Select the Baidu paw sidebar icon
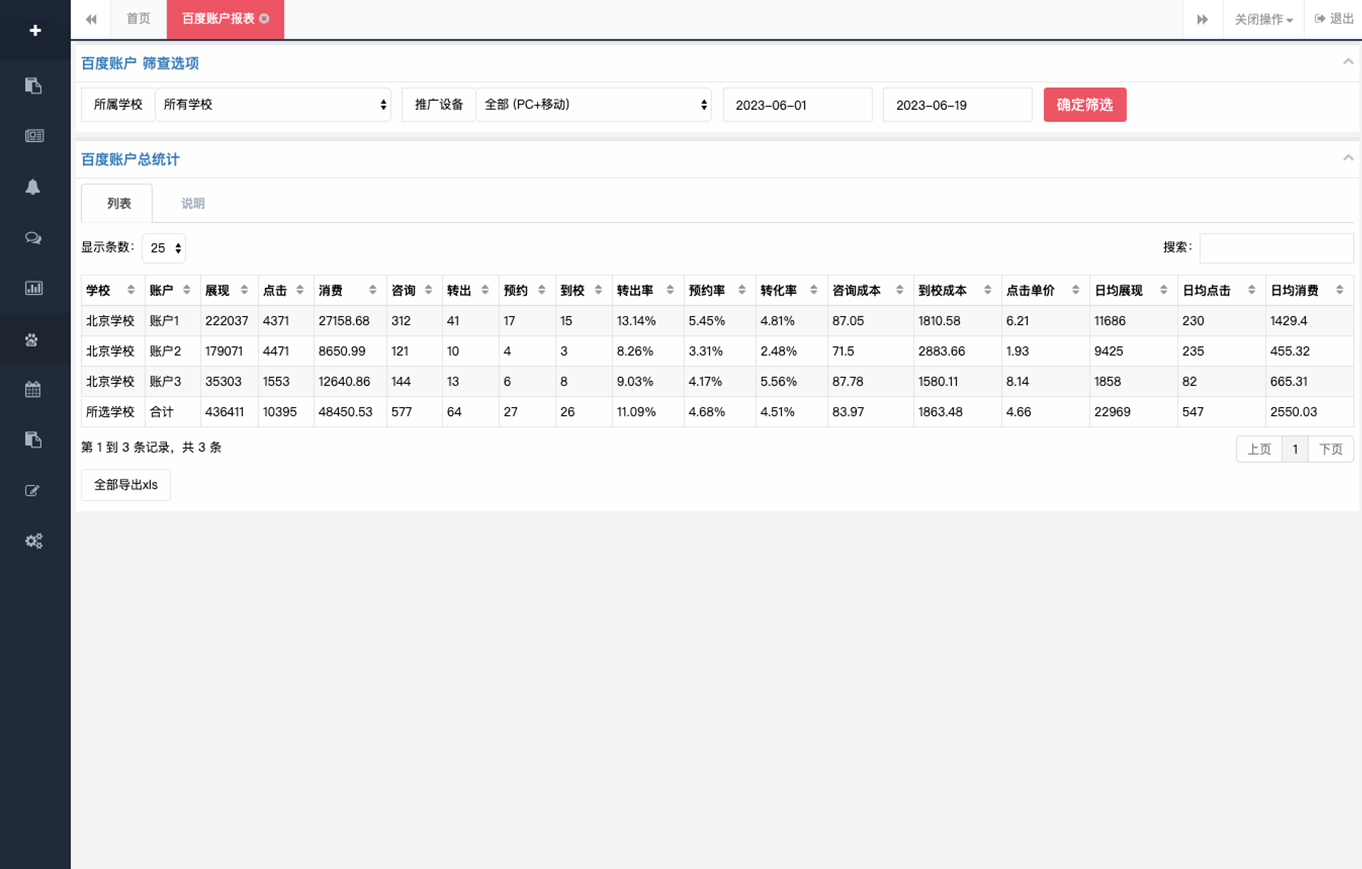The height and width of the screenshot is (869, 1362). [x=34, y=339]
